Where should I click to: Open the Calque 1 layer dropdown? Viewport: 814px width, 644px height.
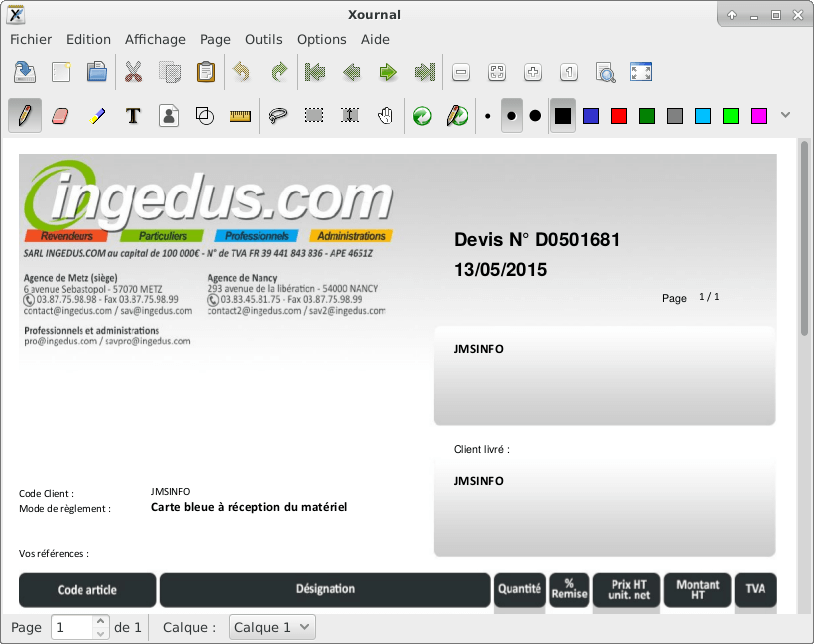coord(272,627)
